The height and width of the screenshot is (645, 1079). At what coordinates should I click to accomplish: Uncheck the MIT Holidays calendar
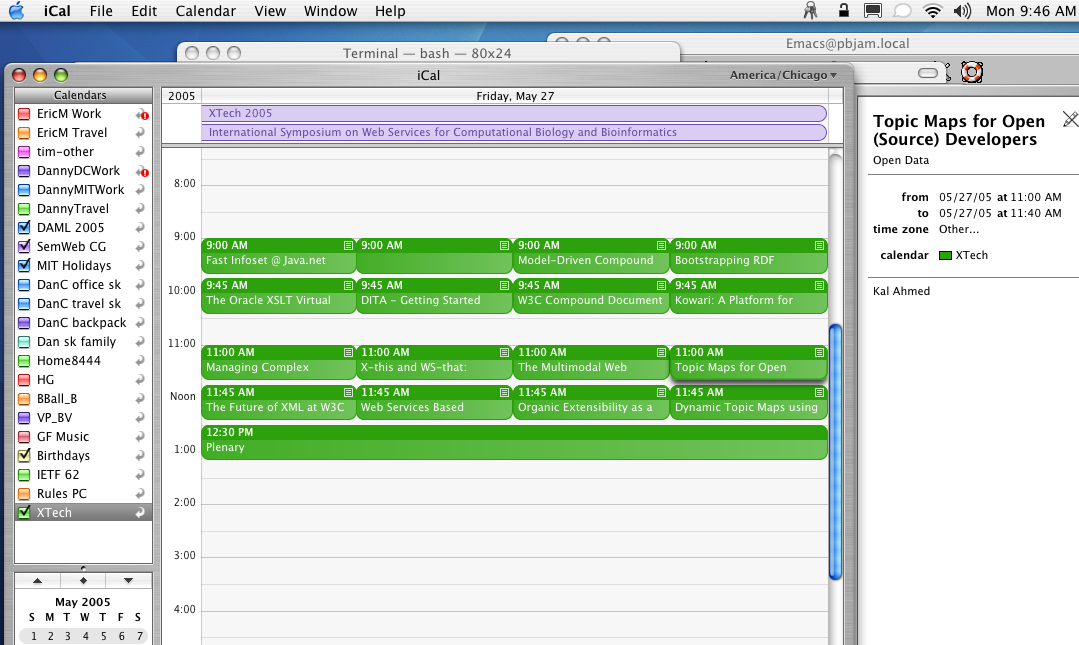[24, 266]
